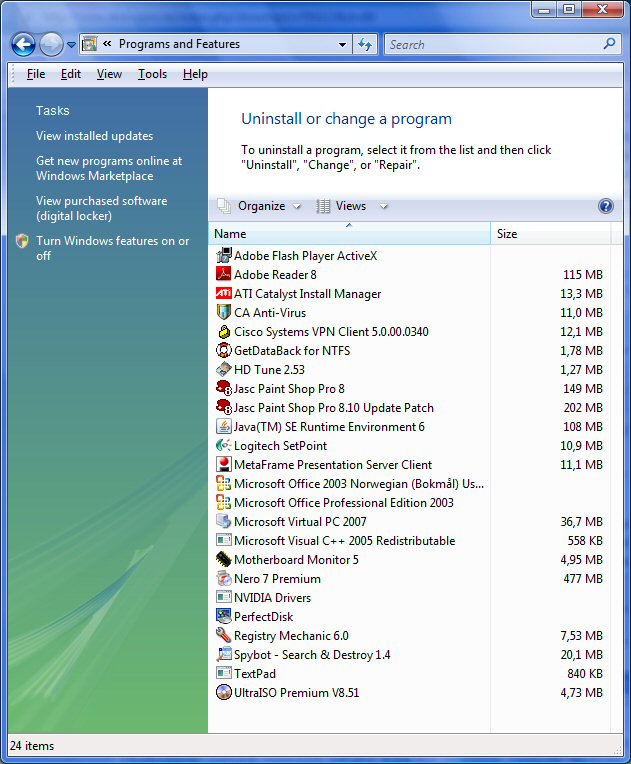The height and width of the screenshot is (764, 631).
Task: Select the Adobe Reader 8 row name
Action: [x=275, y=275]
